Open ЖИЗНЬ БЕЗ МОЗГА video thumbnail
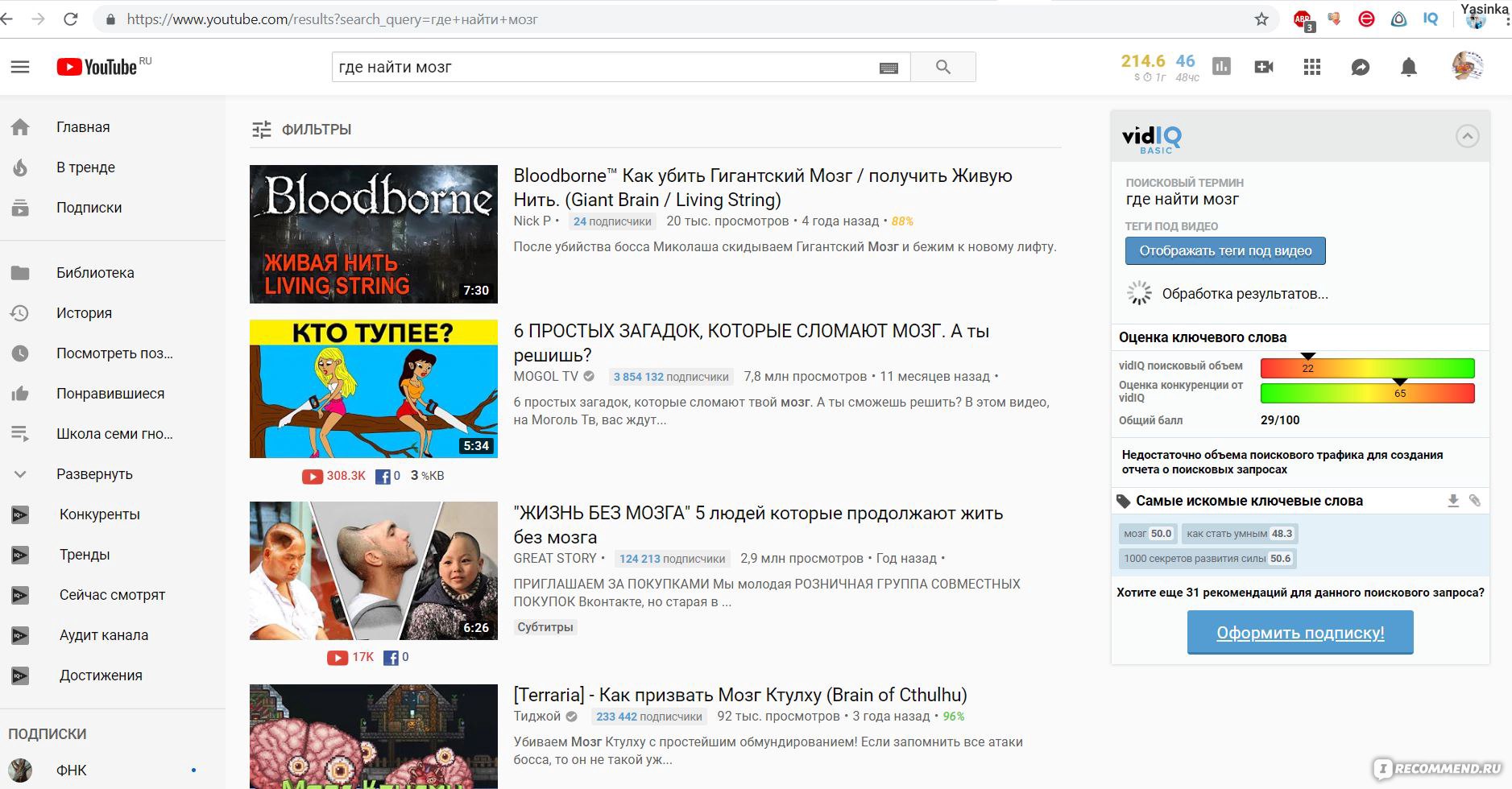This screenshot has width=1512, height=789. pyautogui.click(x=374, y=571)
